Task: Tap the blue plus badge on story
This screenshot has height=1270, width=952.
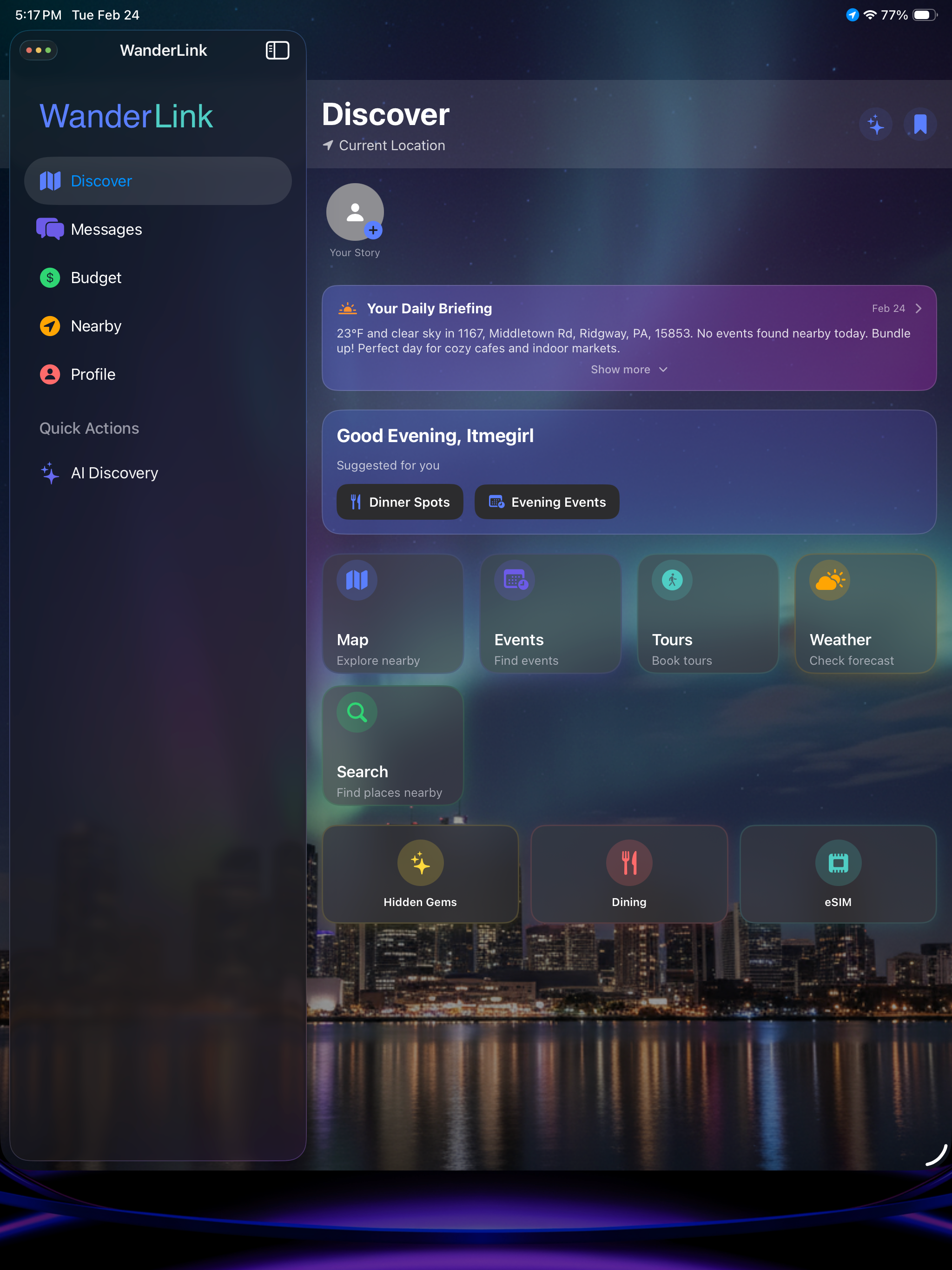Action: pos(373,230)
